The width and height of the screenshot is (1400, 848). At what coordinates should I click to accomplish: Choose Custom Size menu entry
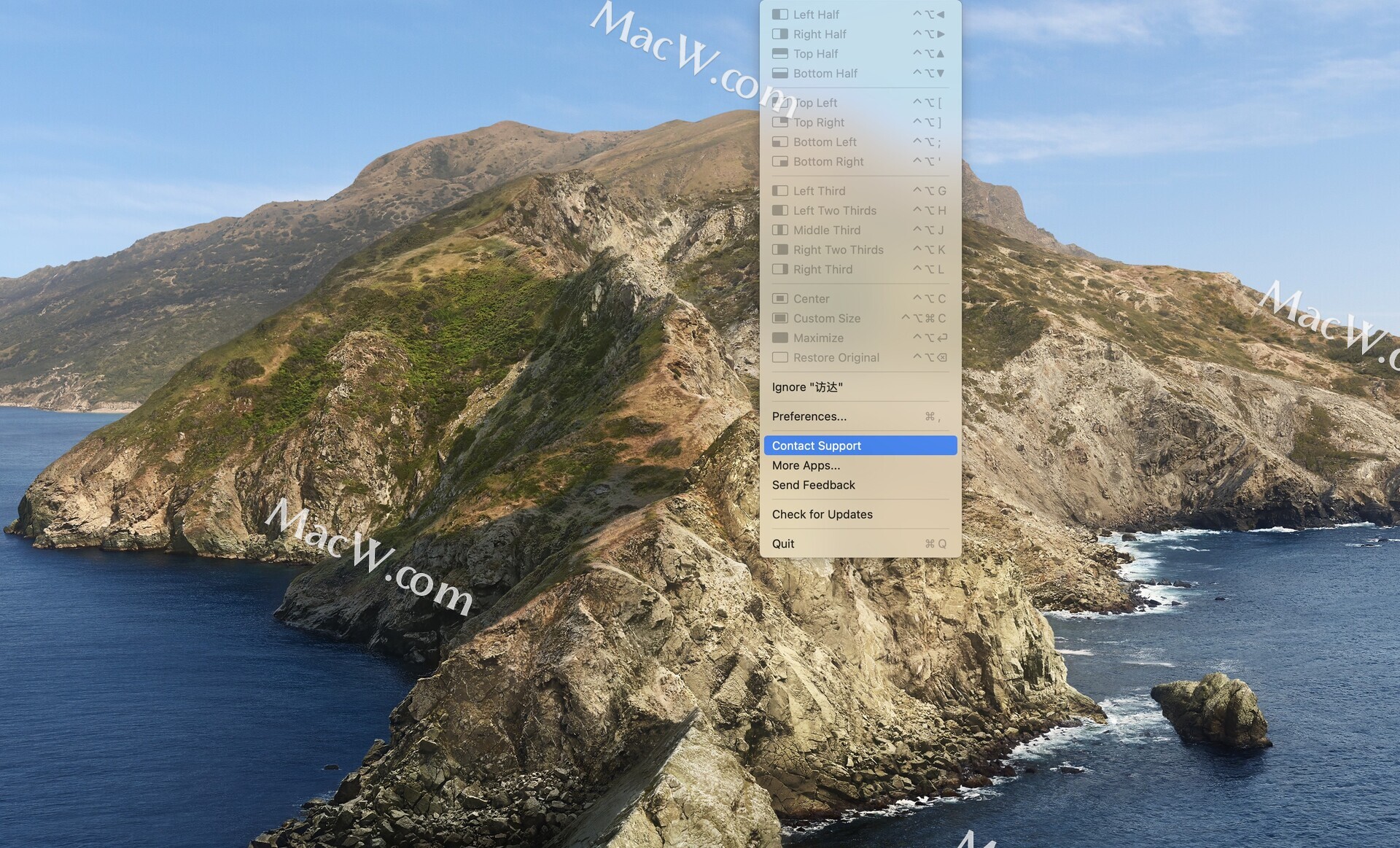point(826,319)
